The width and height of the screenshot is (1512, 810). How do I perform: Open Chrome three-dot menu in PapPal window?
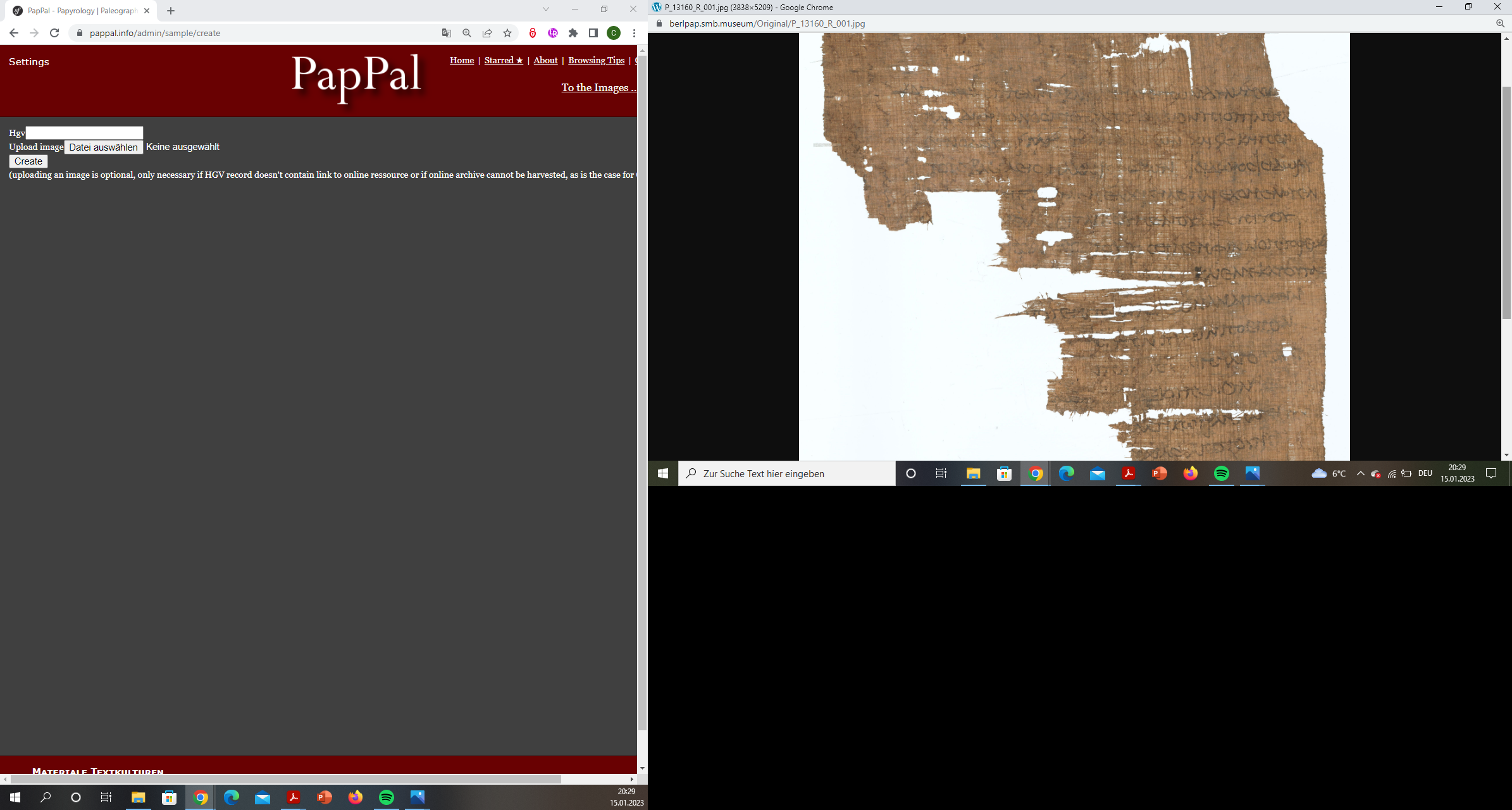coord(634,33)
